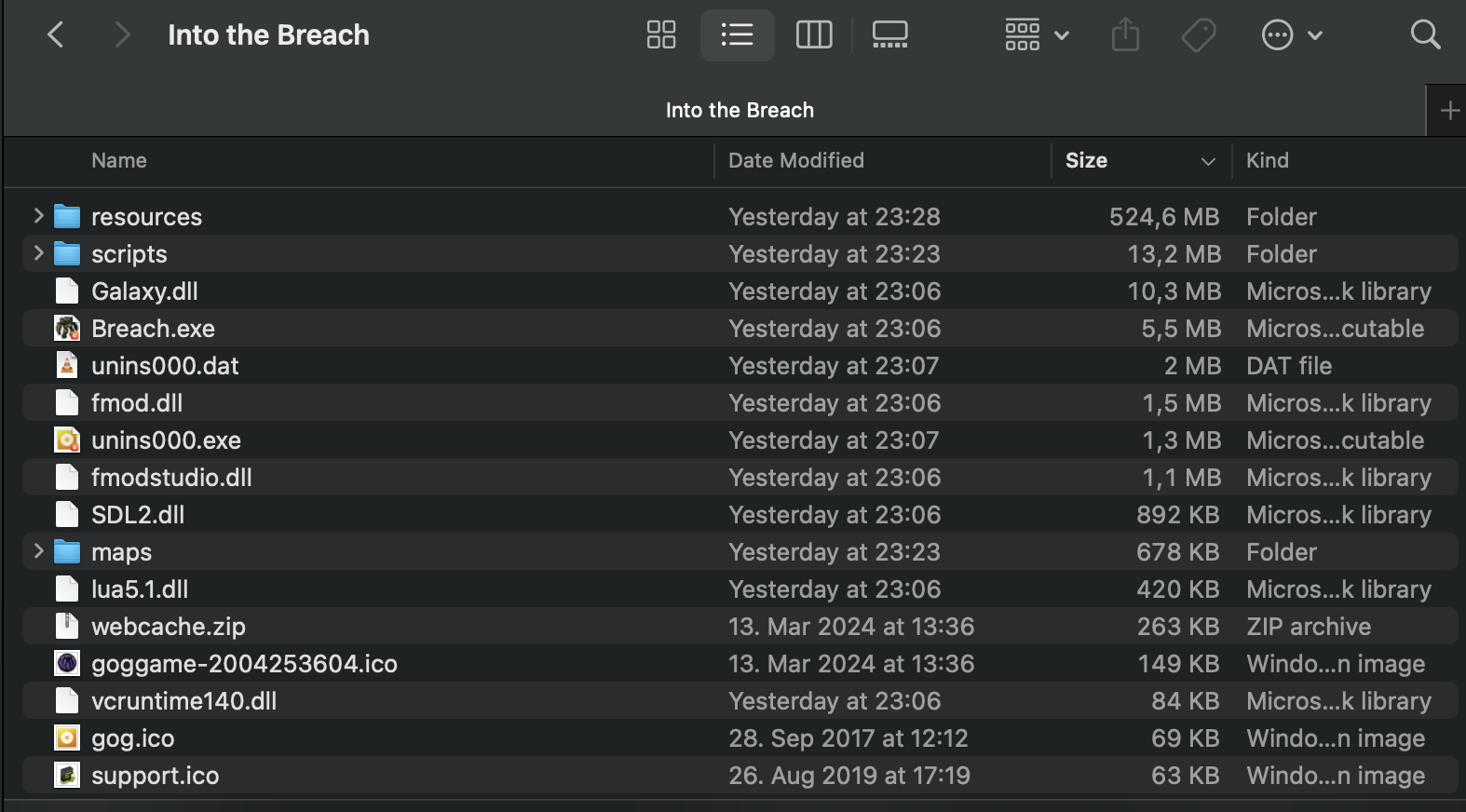
Task: Select the file name lua5.1.dll
Action: 140,589
